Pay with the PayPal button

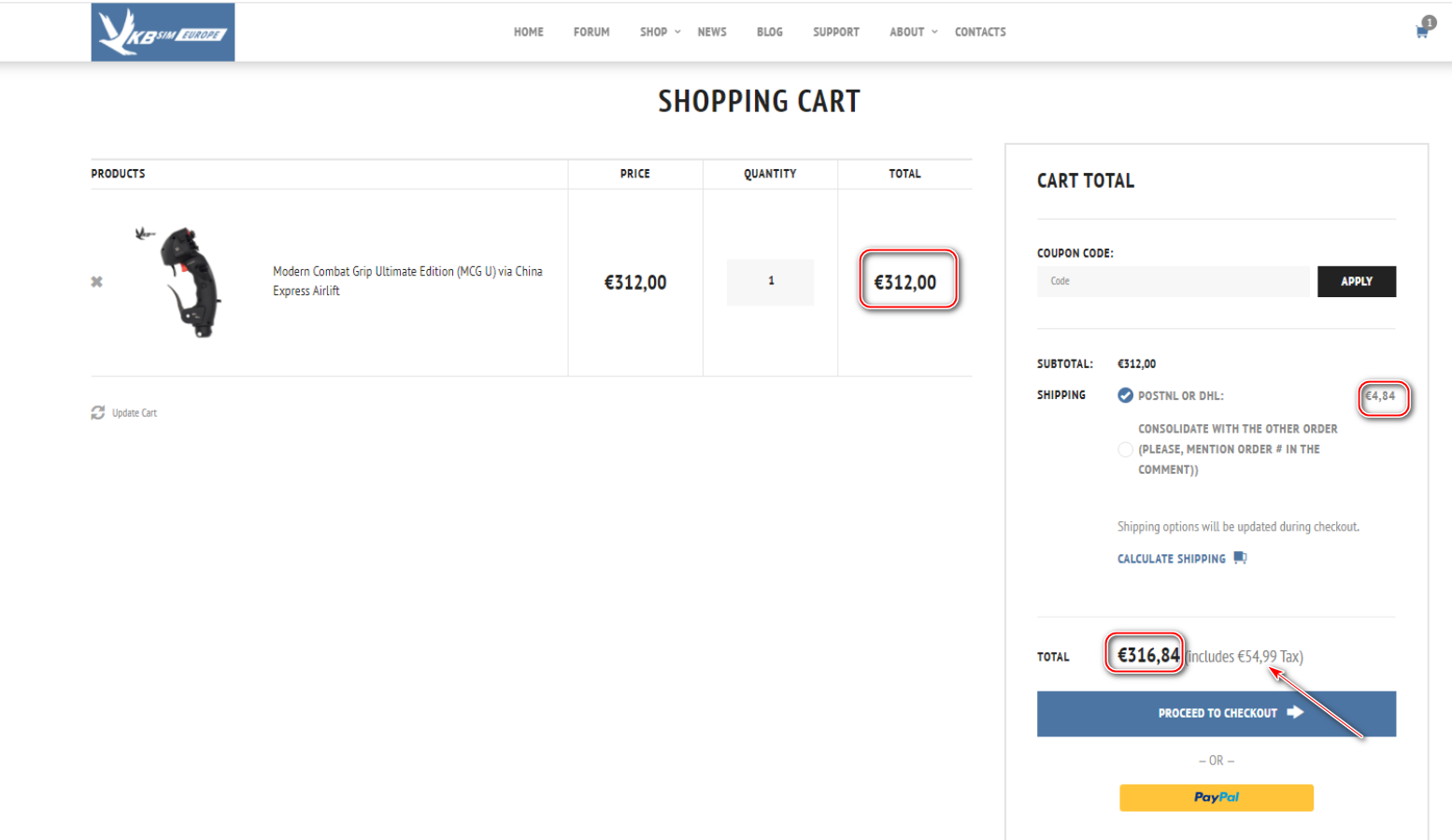click(1216, 797)
